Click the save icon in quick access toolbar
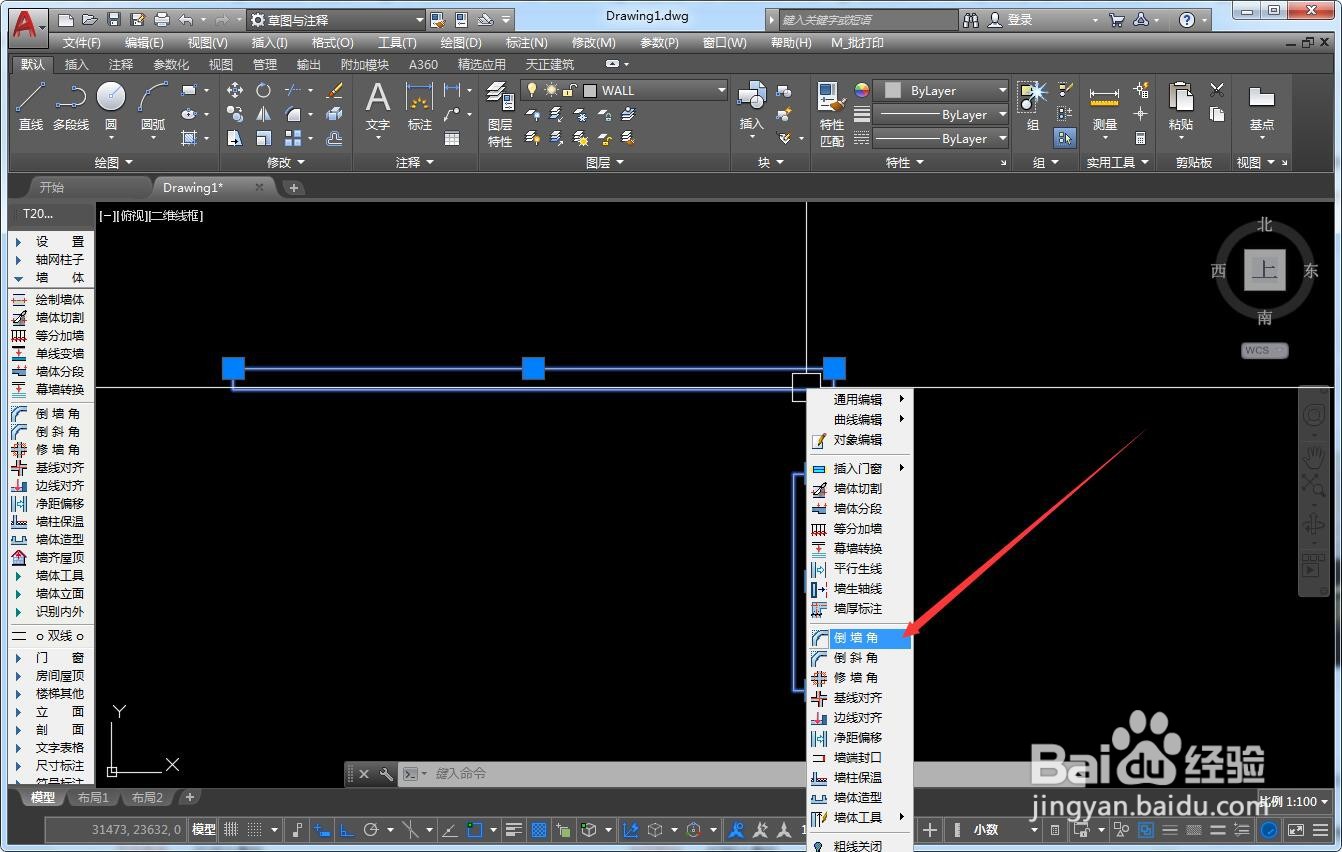 114,20
